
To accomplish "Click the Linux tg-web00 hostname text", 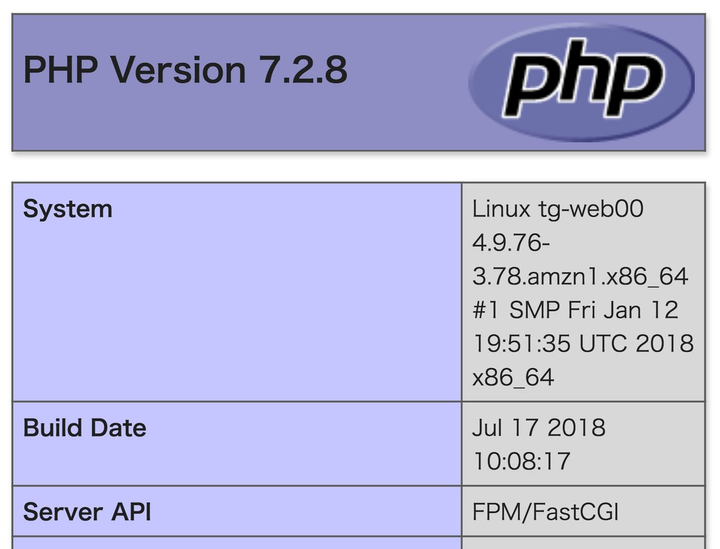I will pos(558,209).
